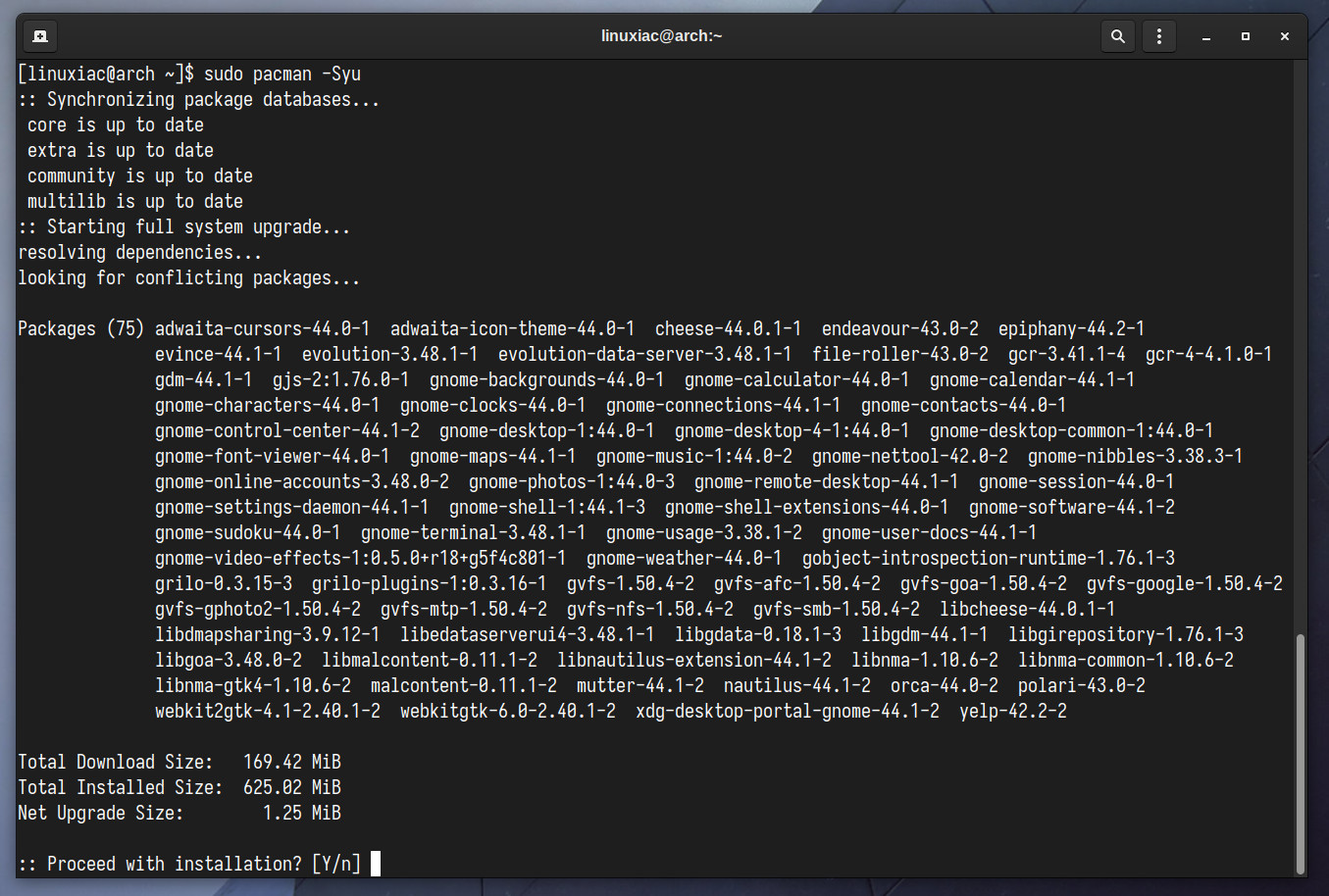Click package libcheese-44.0.1-1
1329x896 pixels.
click(x=1028, y=610)
